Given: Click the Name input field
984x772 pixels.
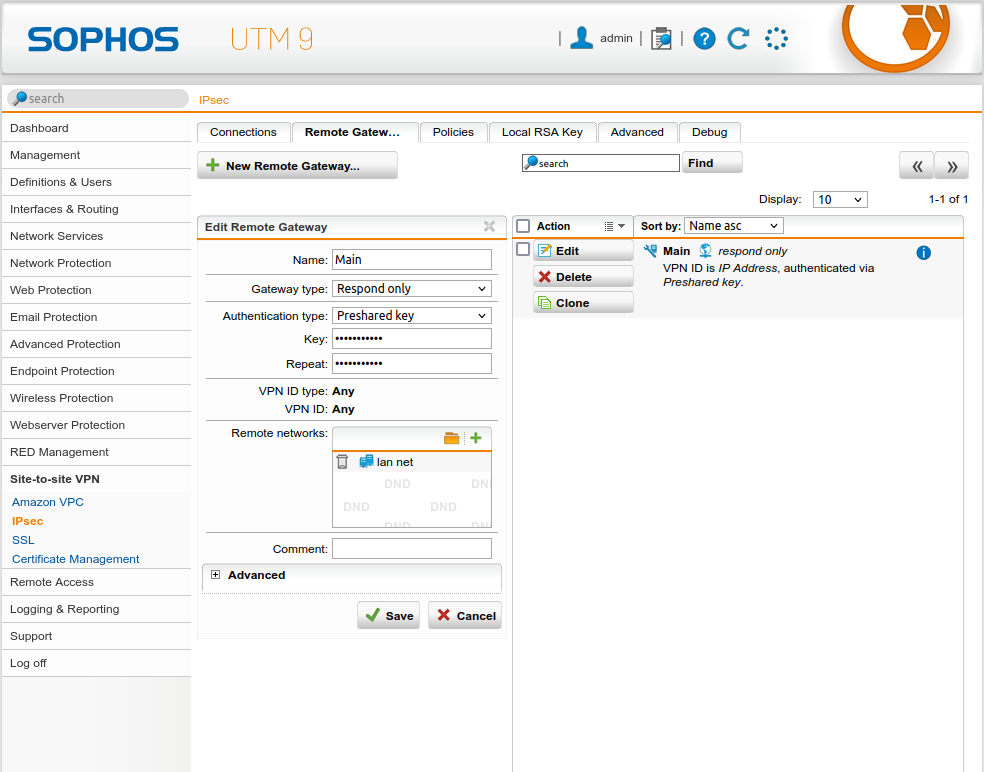Looking at the screenshot, I should (412, 260).
